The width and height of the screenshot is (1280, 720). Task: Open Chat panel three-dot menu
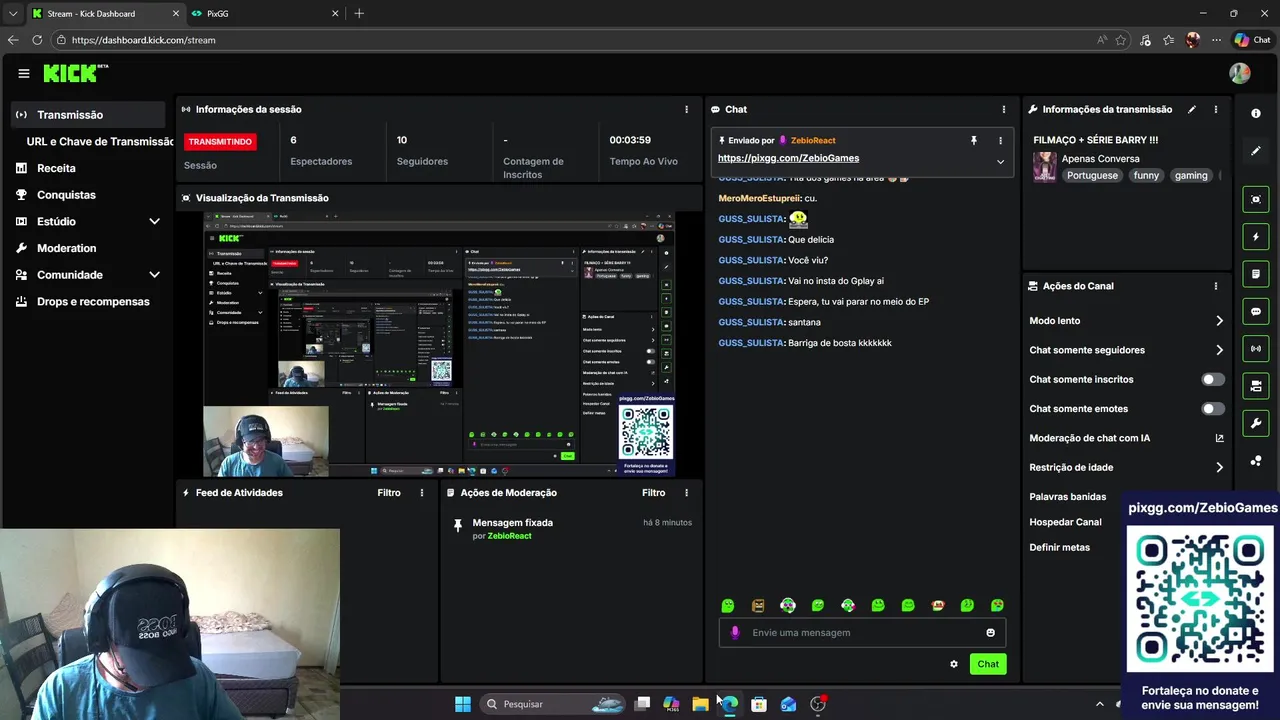pyautogui.click(x=1004, y=109)
